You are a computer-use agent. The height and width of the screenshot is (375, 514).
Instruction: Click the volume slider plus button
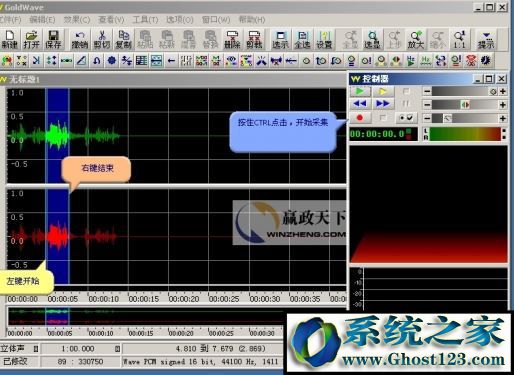(x=503, y=91)
